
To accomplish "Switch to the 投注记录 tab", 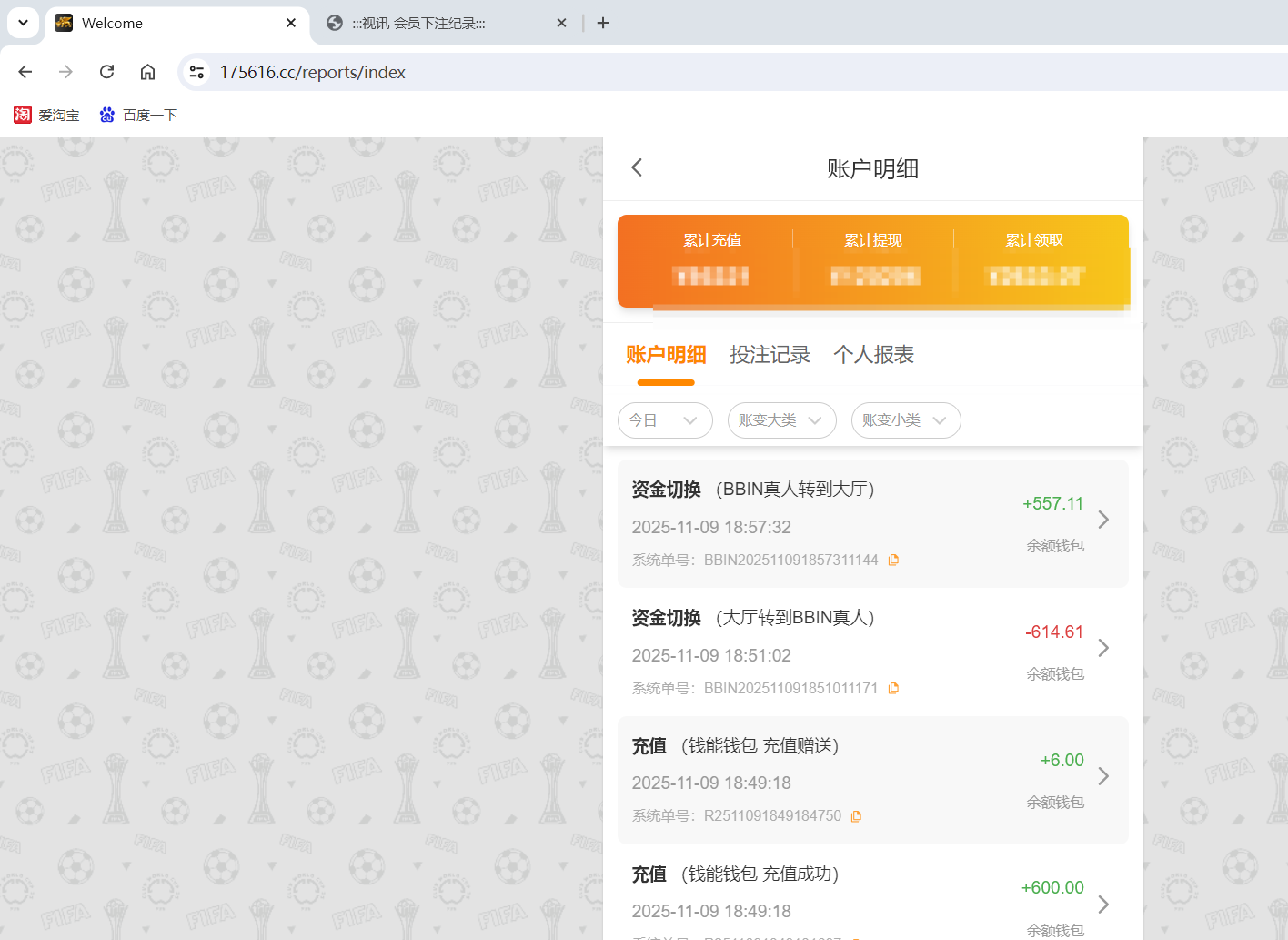I will [x=770, y=355].
